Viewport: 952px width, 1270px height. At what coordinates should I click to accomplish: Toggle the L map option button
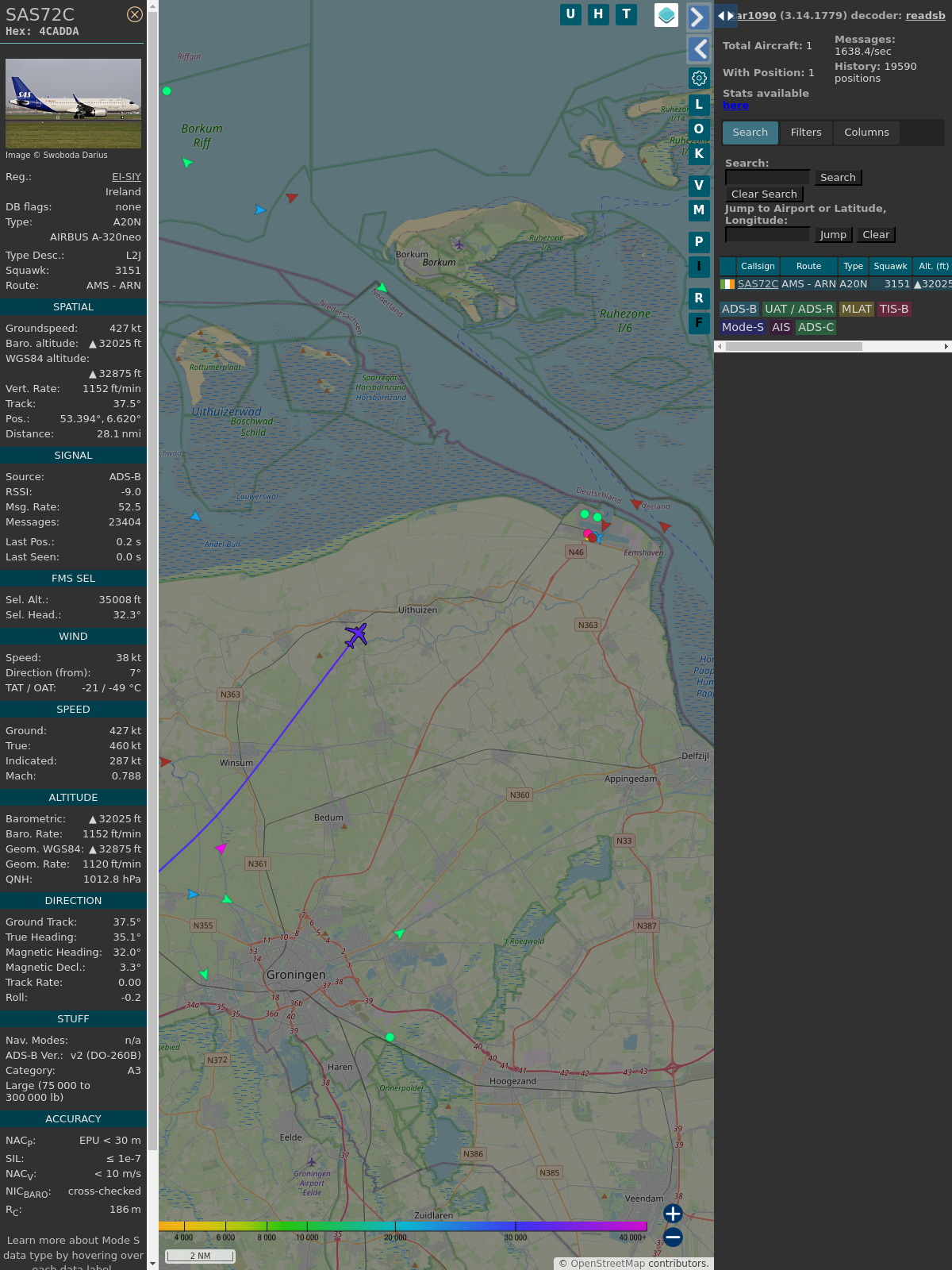coord(699,105)
